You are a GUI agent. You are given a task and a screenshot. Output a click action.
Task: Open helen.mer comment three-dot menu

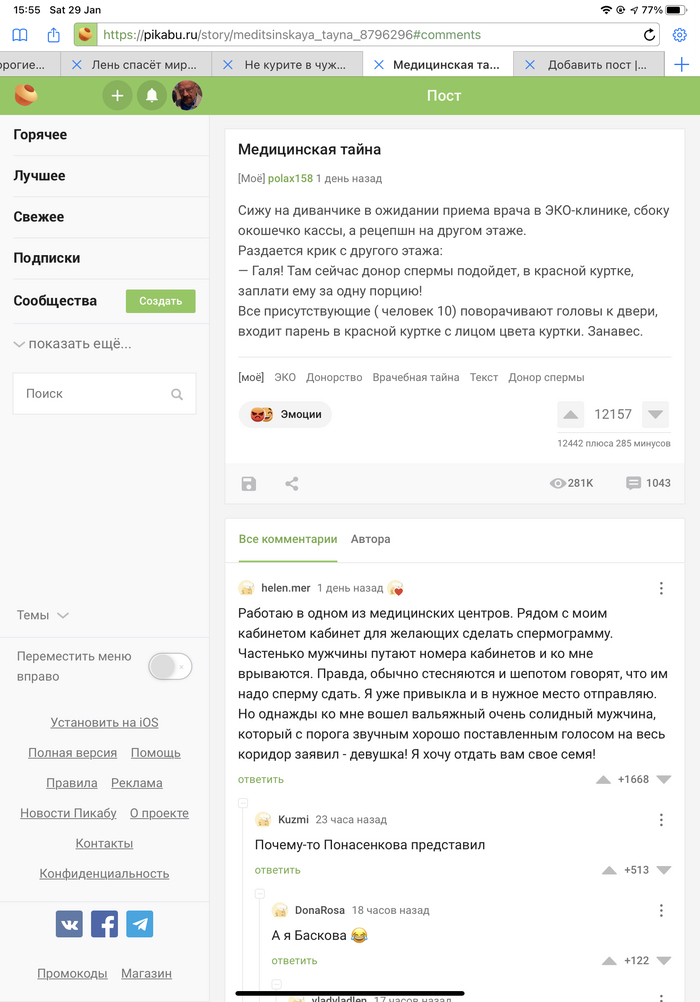[x=661, y=589]
